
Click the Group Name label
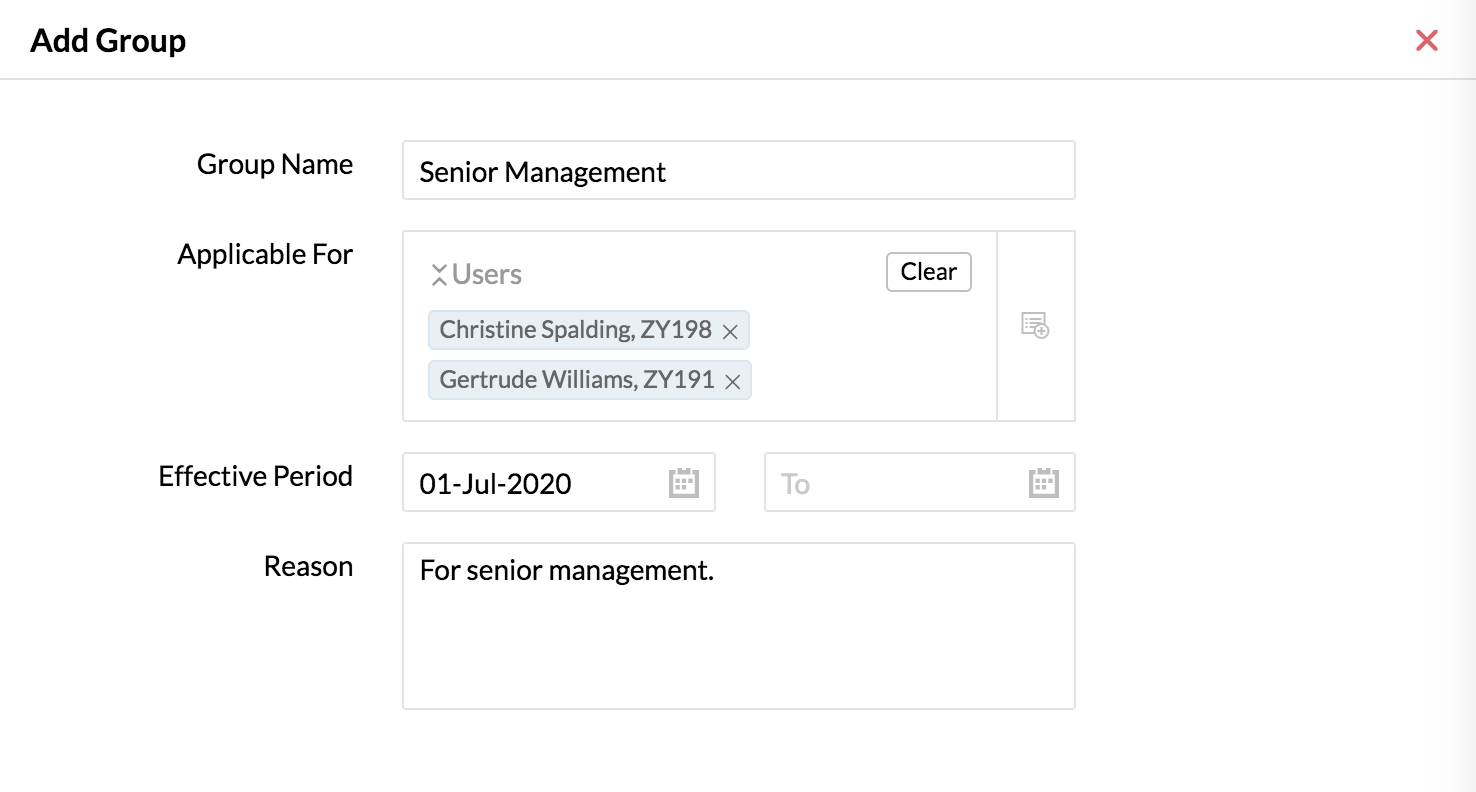click(275, 164)
